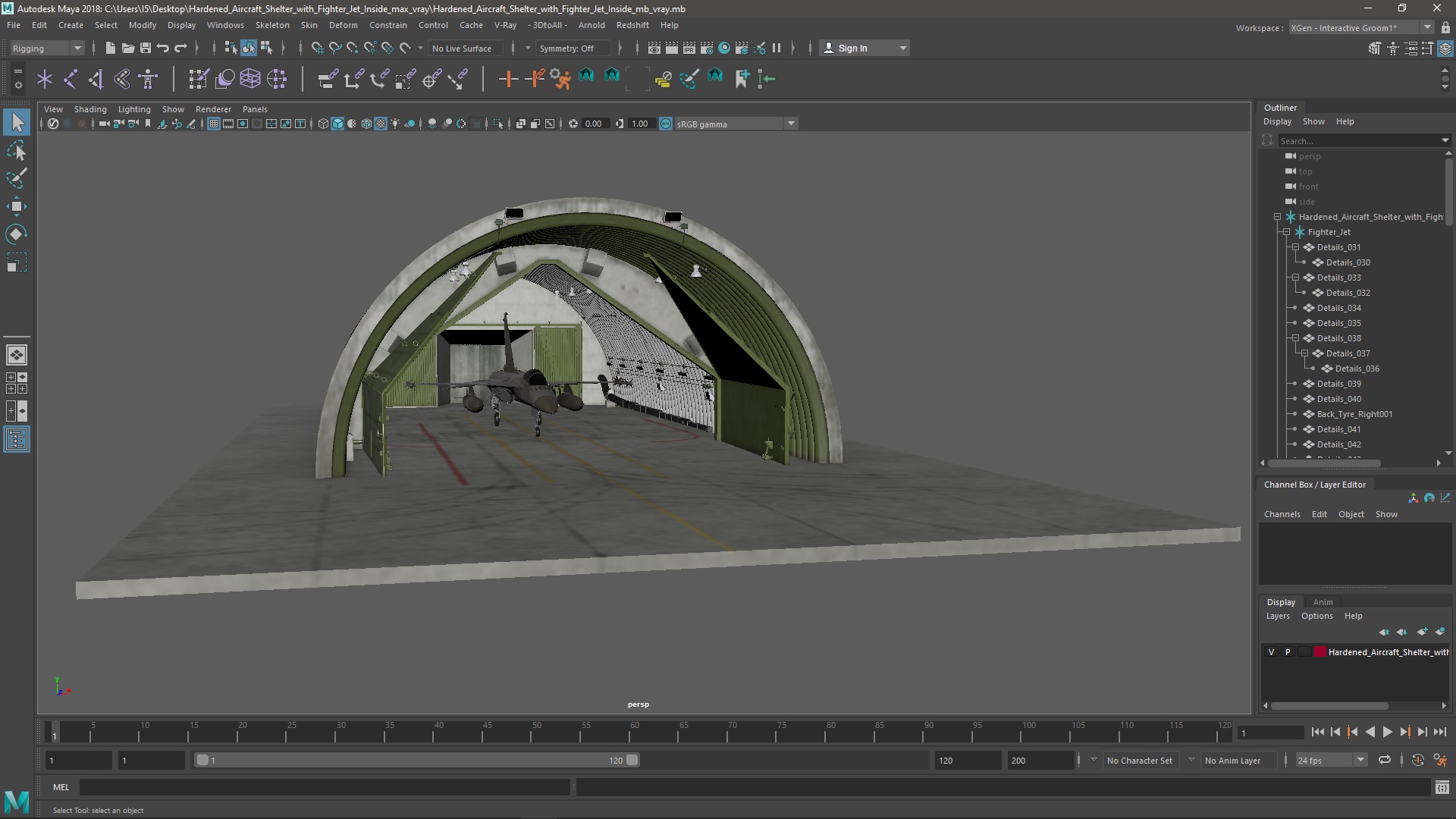Open the sRGB gamma view transform dropdown
1456x819 pixels.
tap(736, 124)
